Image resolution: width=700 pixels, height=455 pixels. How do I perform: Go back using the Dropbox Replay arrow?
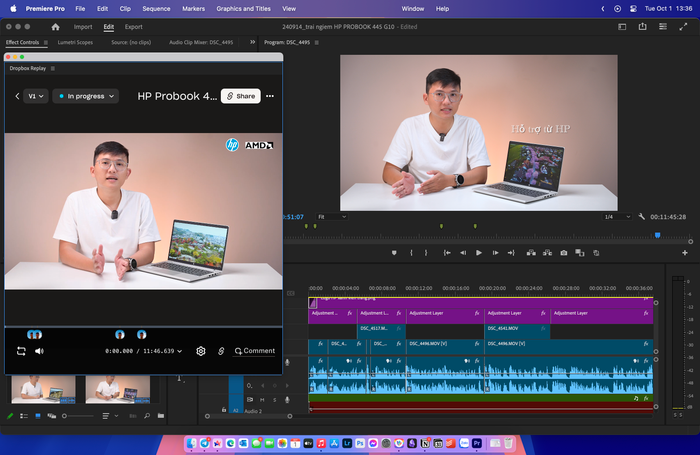(x=17, y=96)
